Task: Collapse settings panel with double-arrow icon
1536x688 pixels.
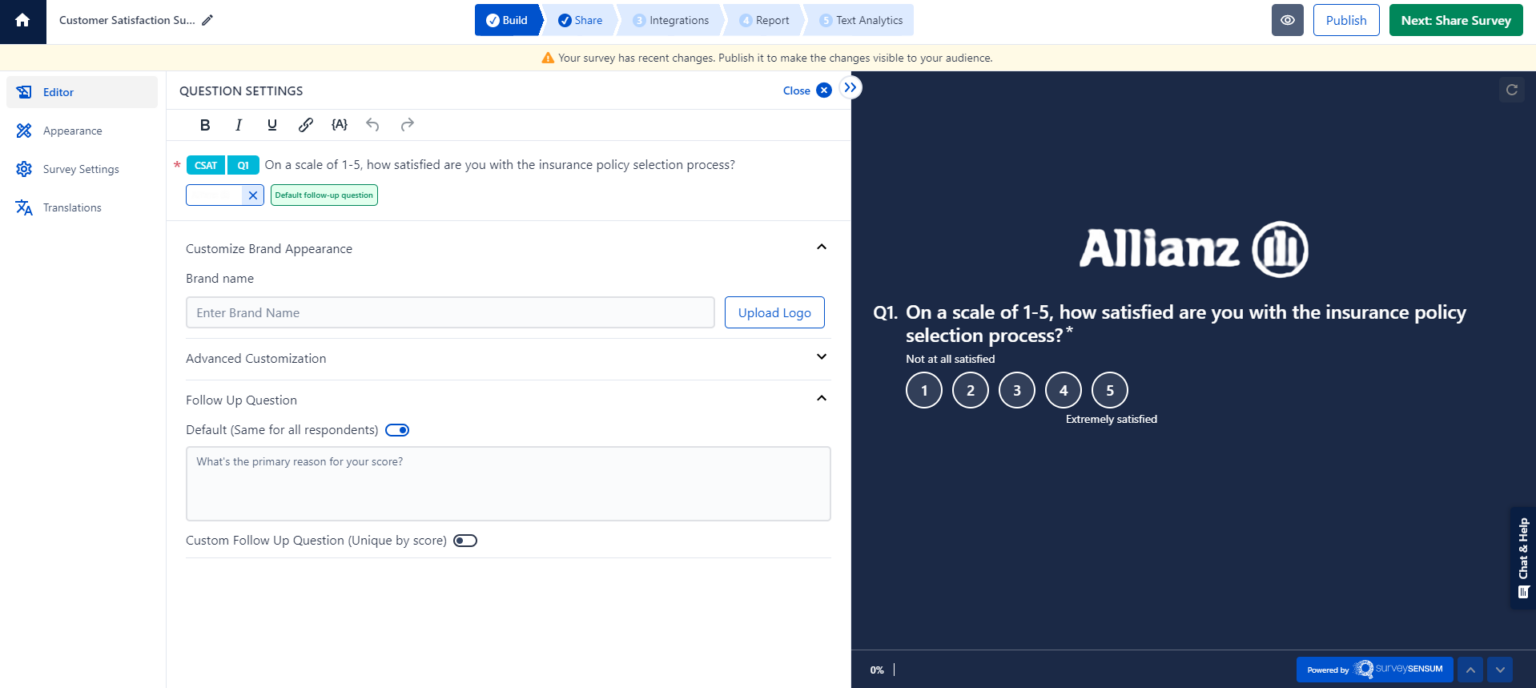Action: click(850, 88)
